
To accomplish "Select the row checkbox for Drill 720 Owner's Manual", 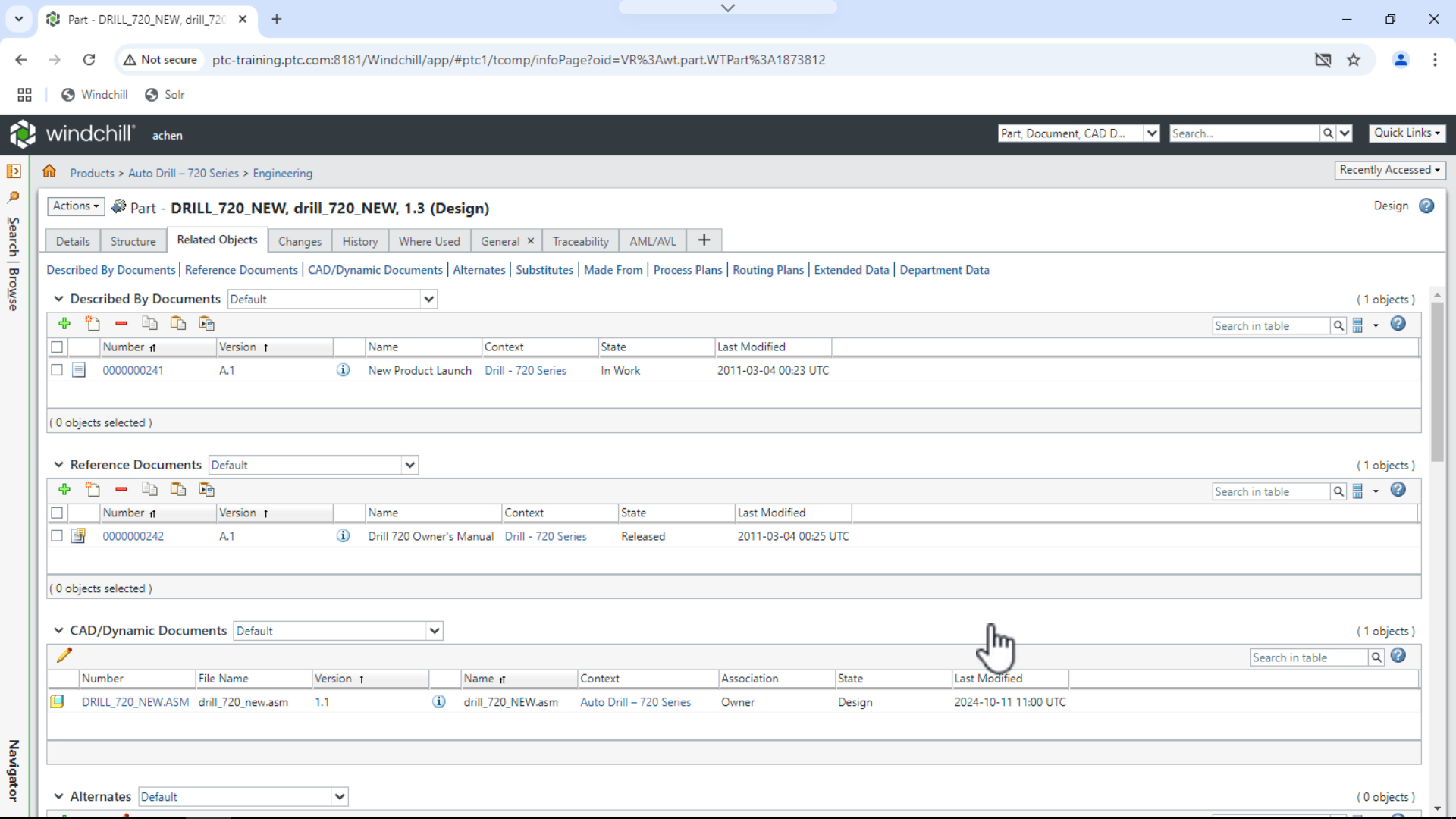I will tap(57, 535).
